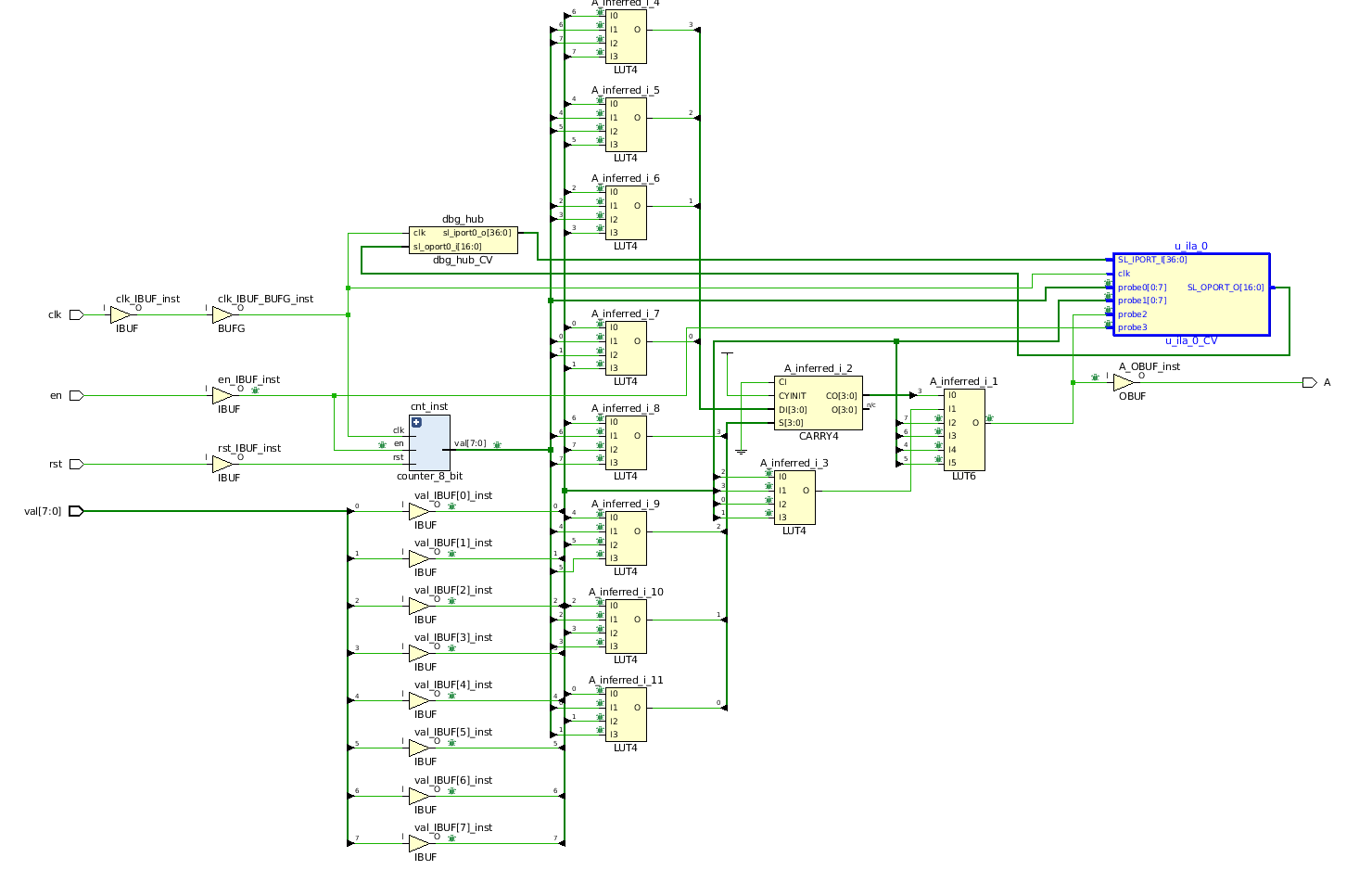1372x870 pixels.
Task: Select LUT4 cell A_inferred_i_9
Action: [x=626, y=536]
